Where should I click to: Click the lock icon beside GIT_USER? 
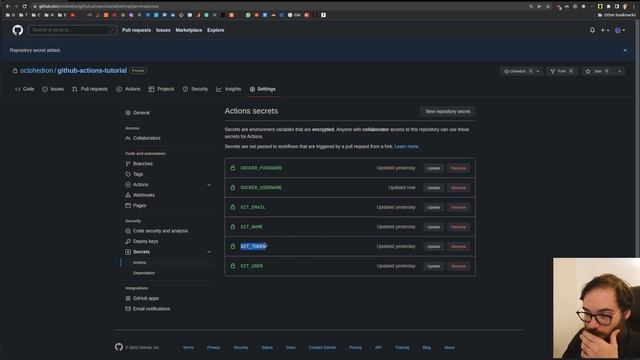pos(233,266)
